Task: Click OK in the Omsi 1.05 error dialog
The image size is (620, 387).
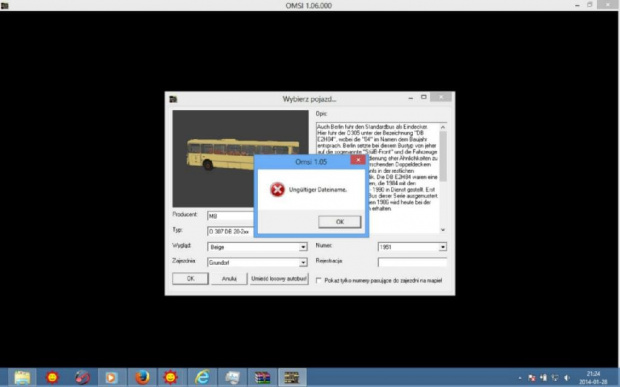Action: click(x=340, y=222)
